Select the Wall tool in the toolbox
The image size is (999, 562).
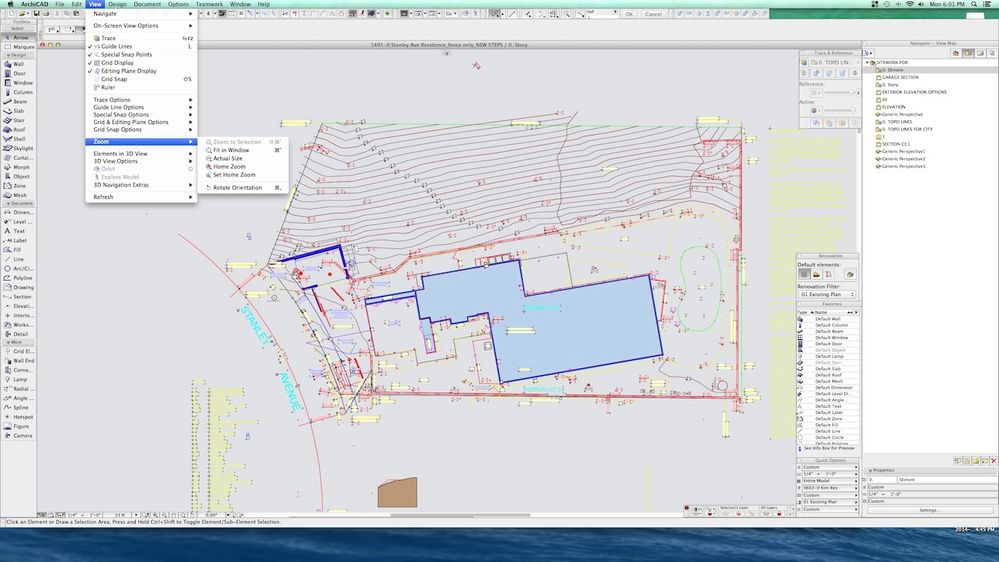coord(18,64)
